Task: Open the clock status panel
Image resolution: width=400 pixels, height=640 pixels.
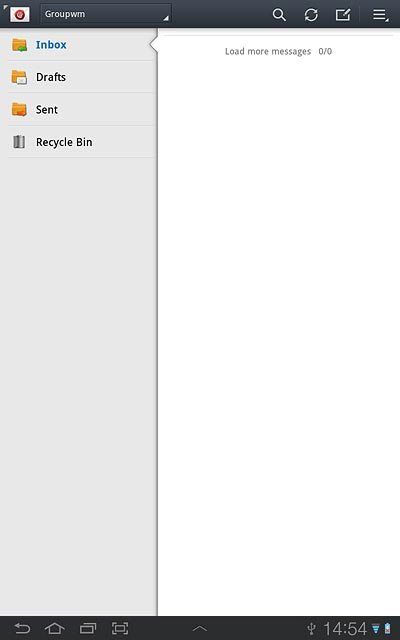Action: [345, 629]
